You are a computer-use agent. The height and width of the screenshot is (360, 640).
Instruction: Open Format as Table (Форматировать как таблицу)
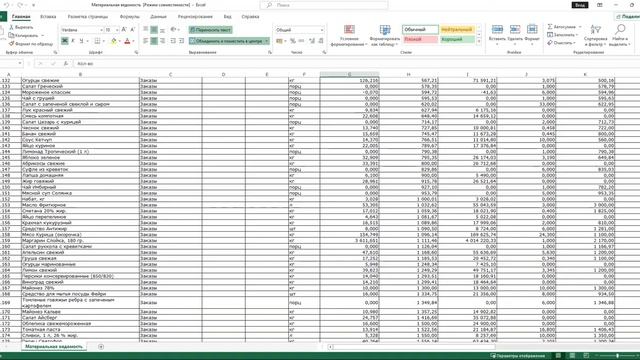coord(384,36)
